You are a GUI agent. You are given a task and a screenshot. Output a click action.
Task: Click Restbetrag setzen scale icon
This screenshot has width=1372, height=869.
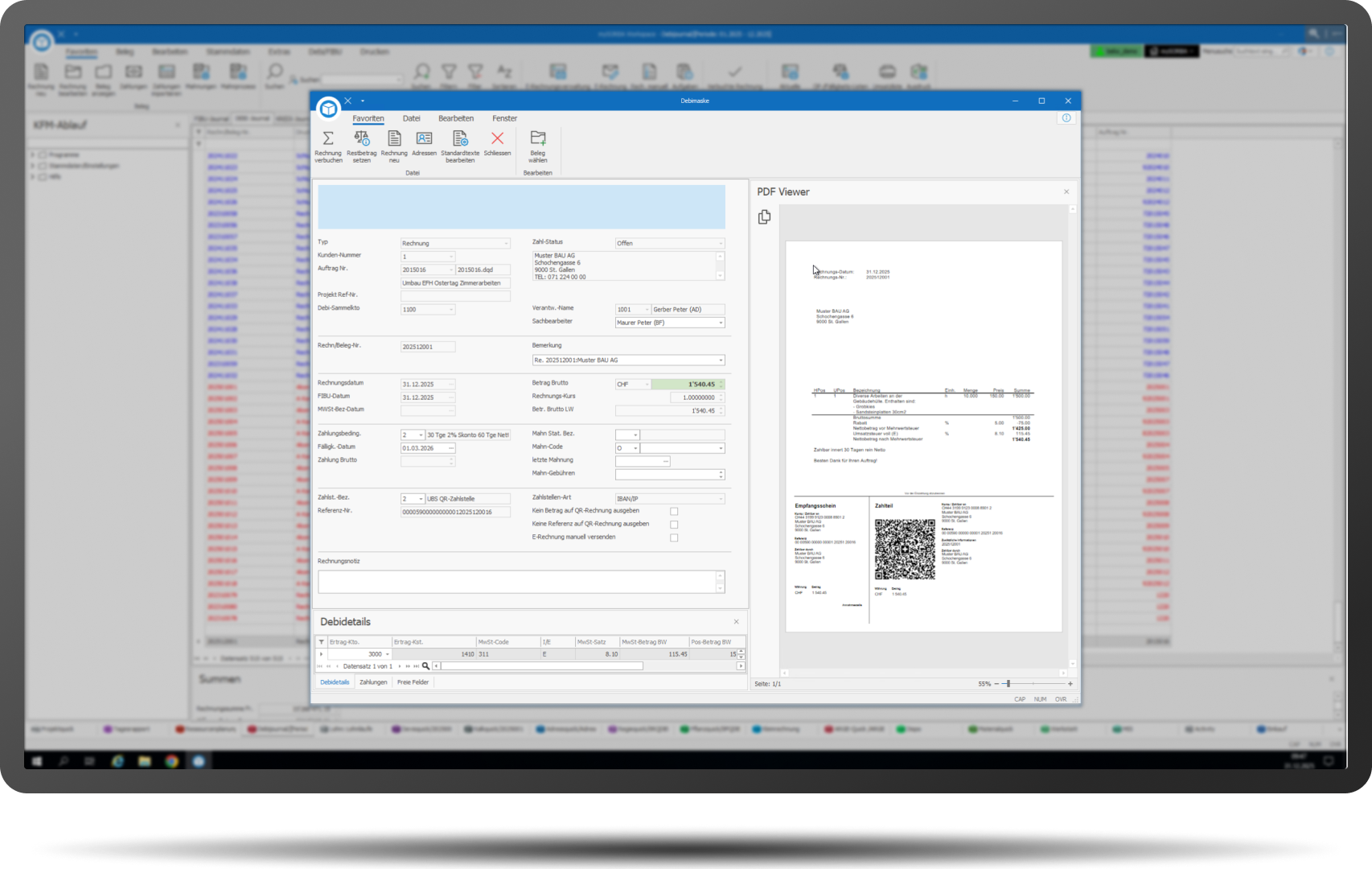(362, 139)
